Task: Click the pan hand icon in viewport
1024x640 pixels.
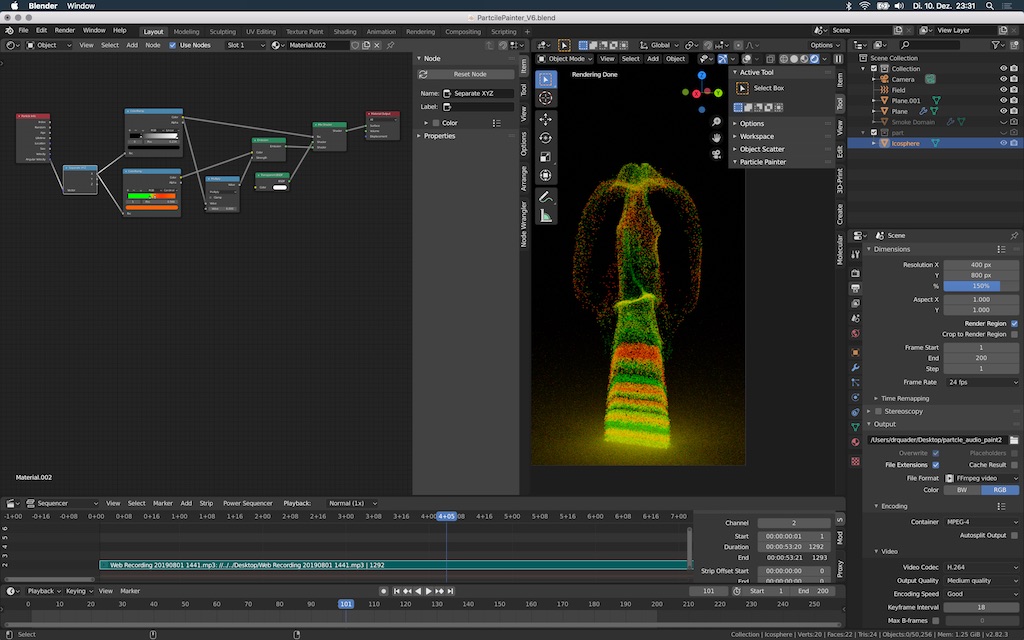Action: [716, 138]
